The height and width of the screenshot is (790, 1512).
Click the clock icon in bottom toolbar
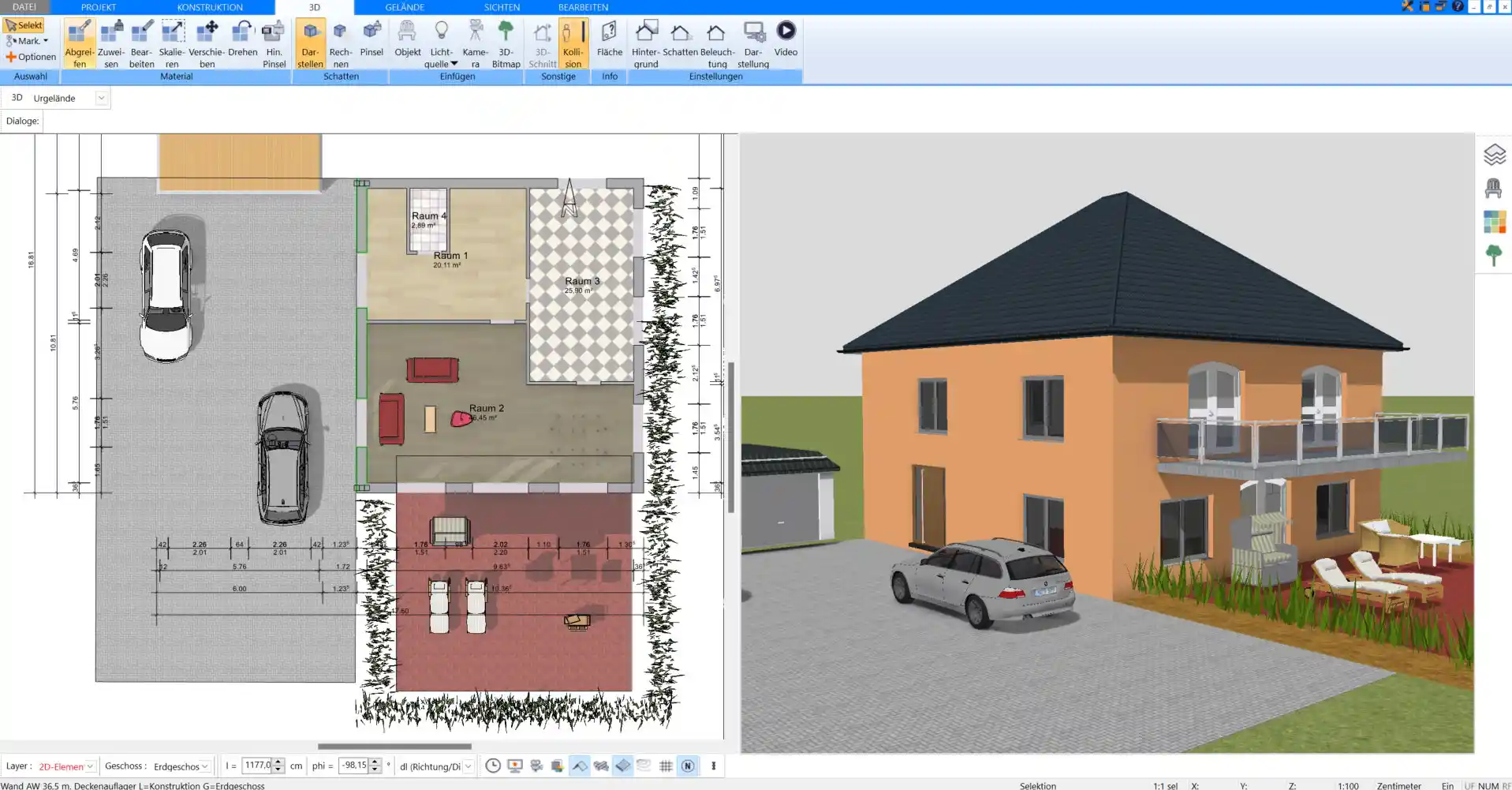point(493,766)
